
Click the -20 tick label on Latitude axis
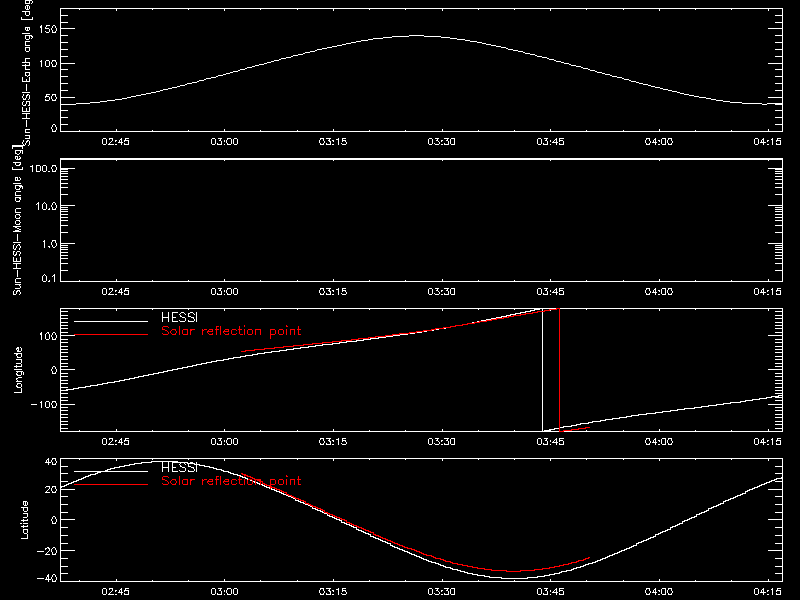pos(47,551)
